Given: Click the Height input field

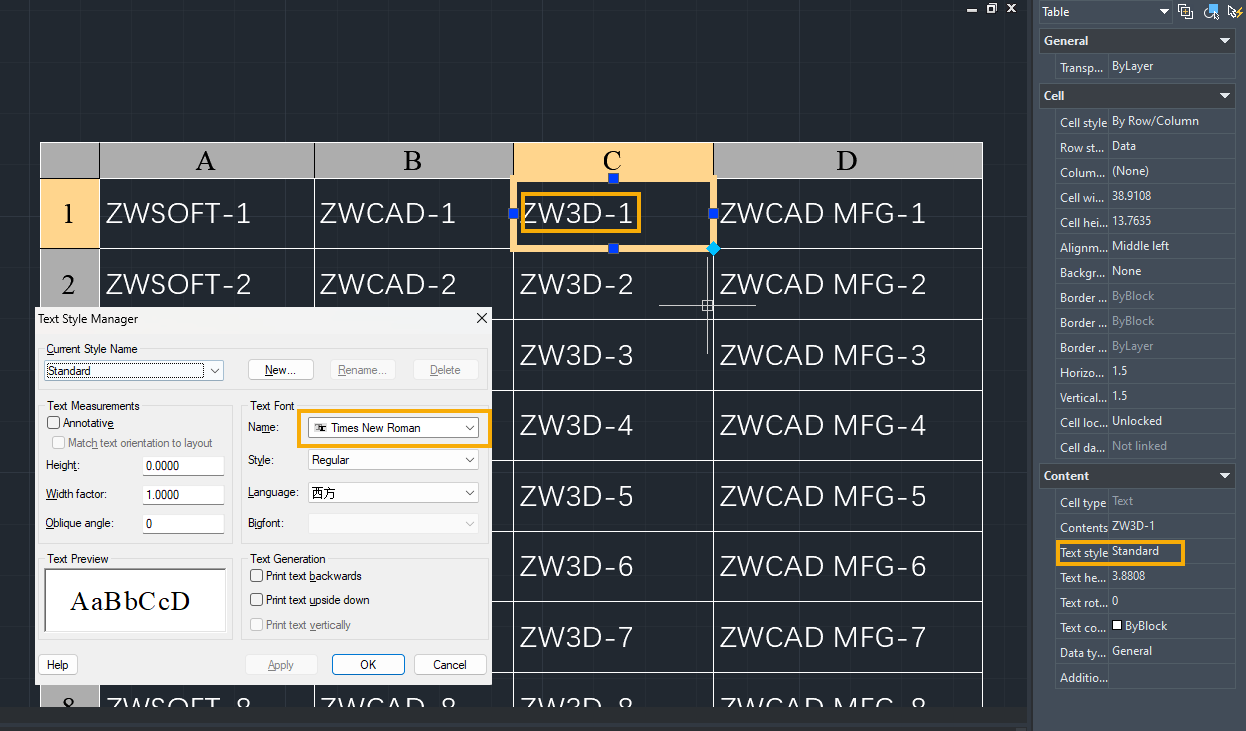Looking at the screenshot, I should (184, 466).
